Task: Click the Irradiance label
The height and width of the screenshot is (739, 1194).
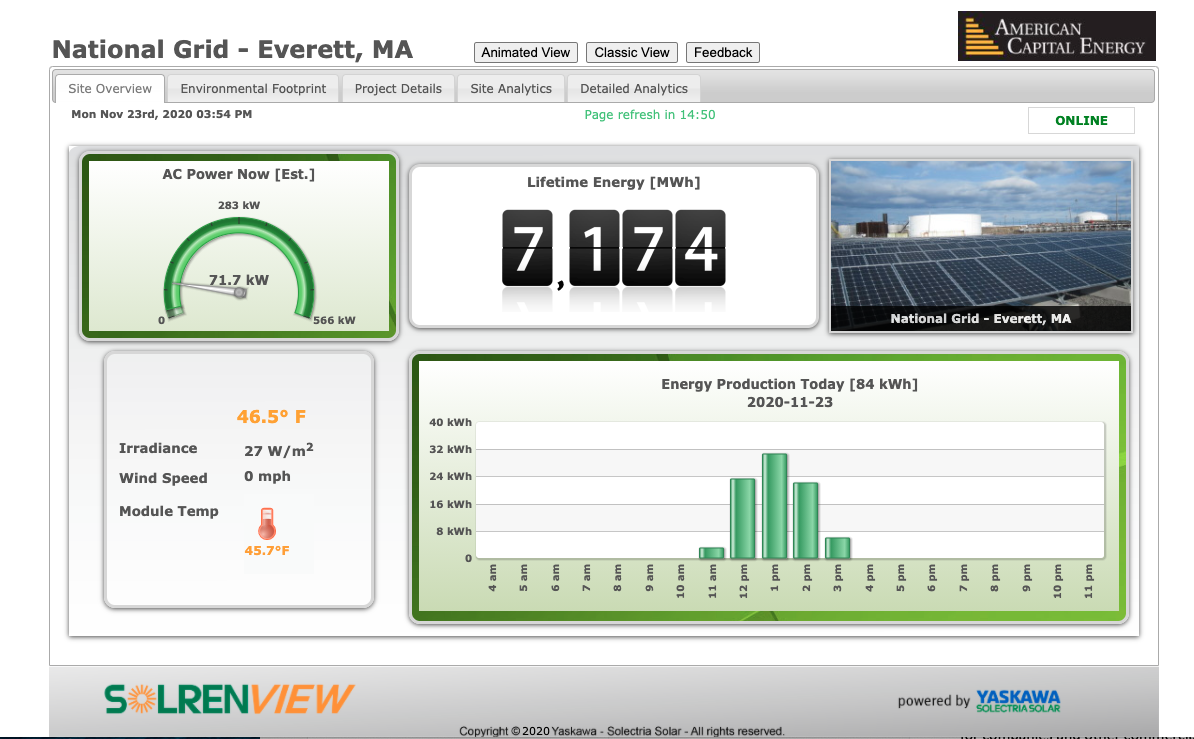Action: coord(158,448)
